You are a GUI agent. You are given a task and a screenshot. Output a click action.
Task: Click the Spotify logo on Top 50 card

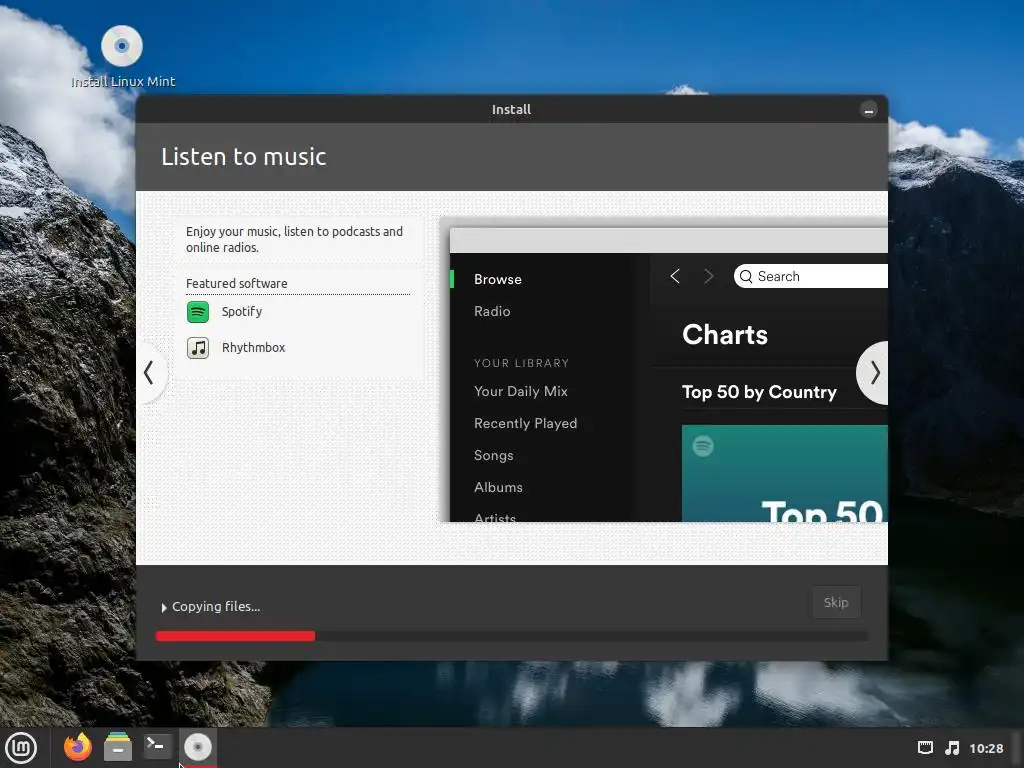click(703, 446)
